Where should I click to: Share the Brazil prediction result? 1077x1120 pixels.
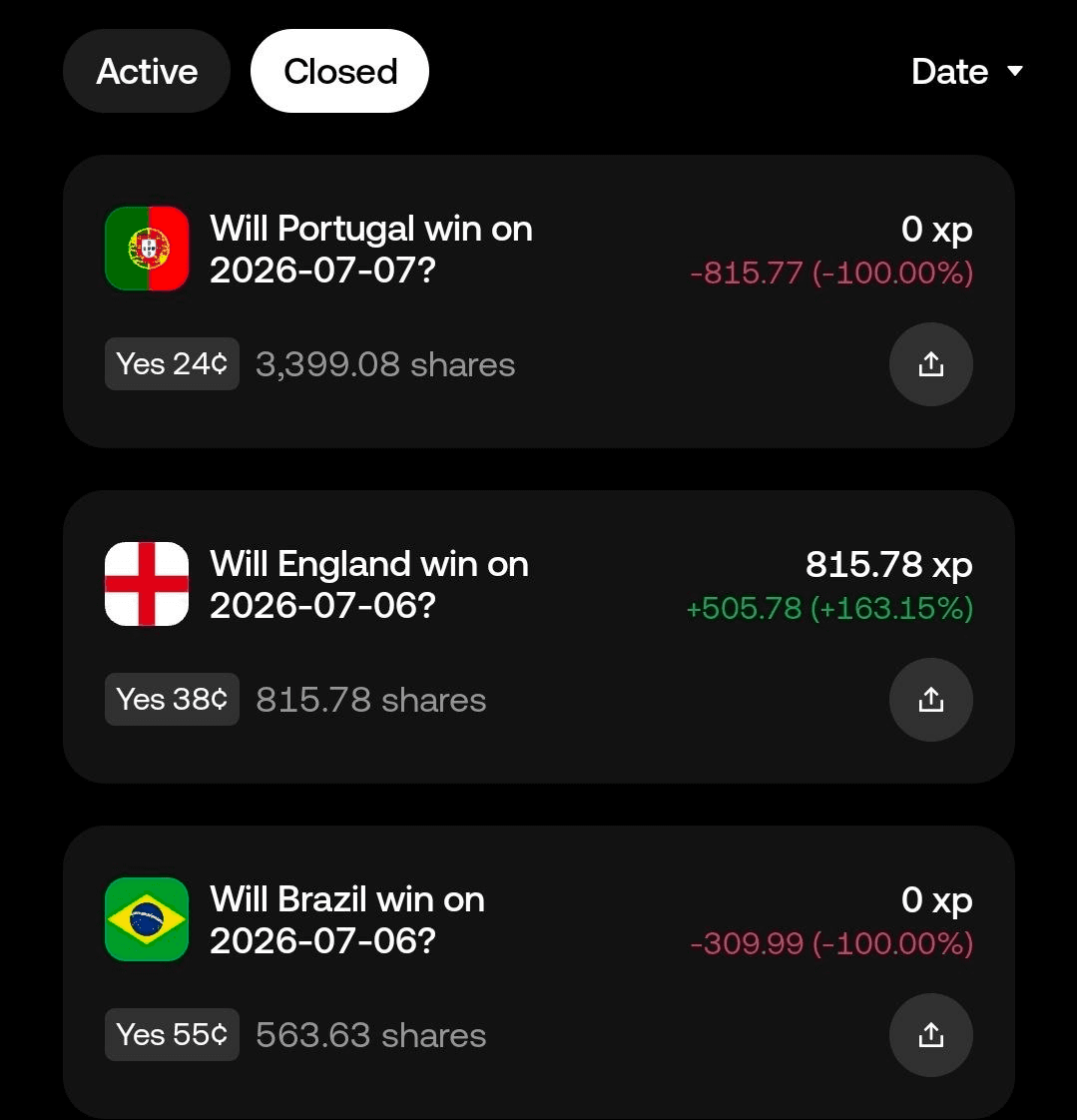point(930,1035)
